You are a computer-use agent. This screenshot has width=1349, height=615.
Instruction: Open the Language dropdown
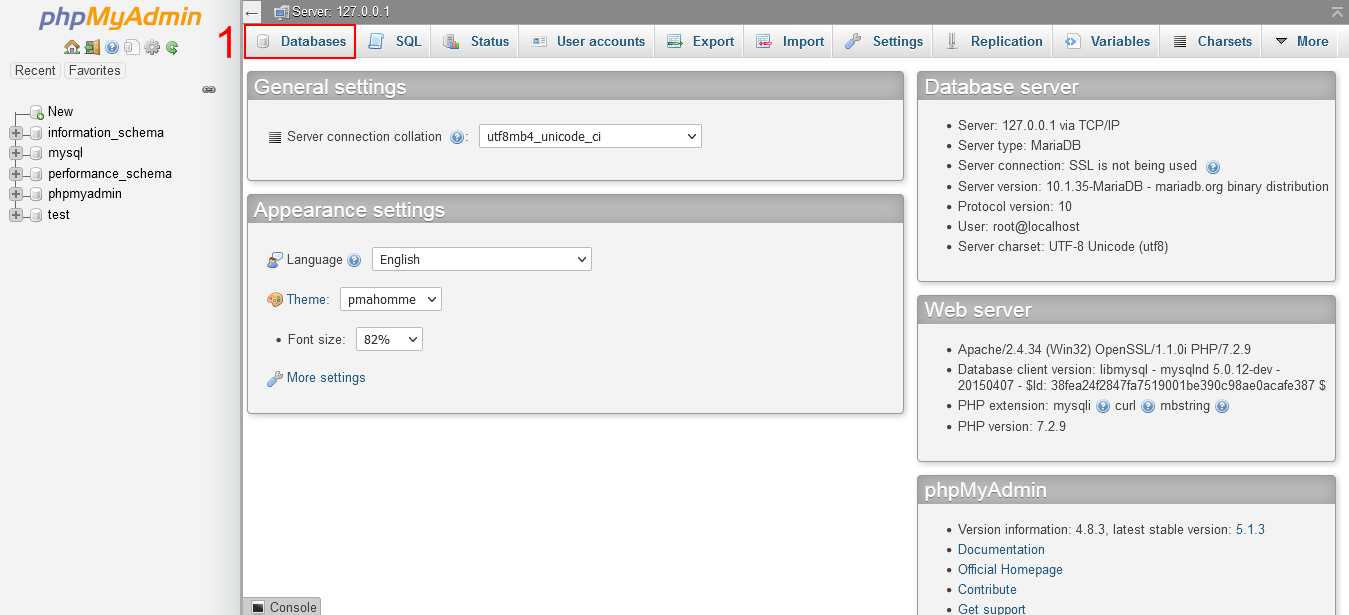coord(482,259)
